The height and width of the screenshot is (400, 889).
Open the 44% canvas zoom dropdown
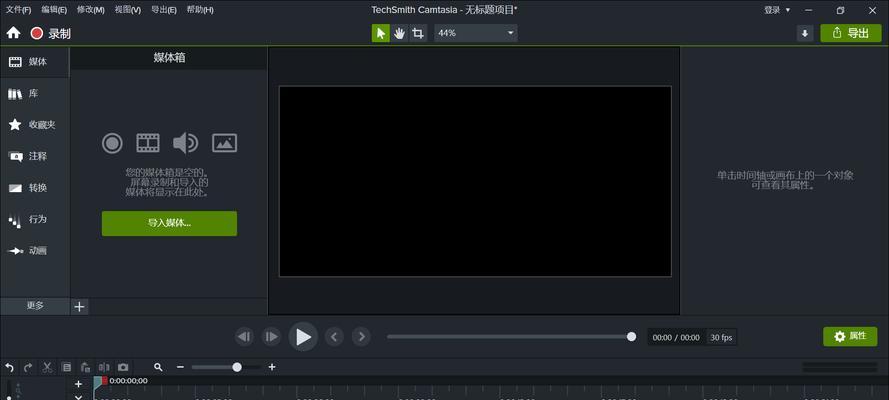[476, 33]
